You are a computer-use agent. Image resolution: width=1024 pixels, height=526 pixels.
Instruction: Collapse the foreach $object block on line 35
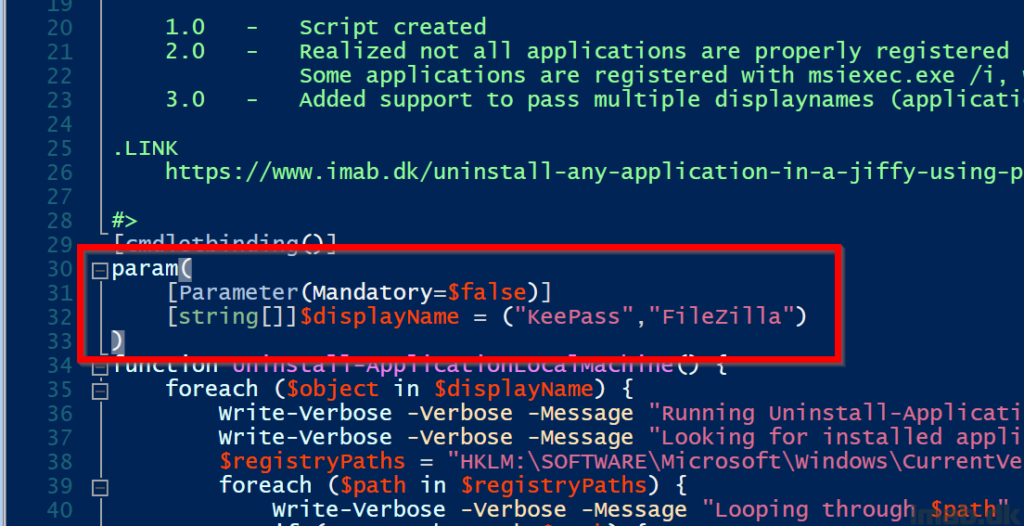click(x=99, y=391)
